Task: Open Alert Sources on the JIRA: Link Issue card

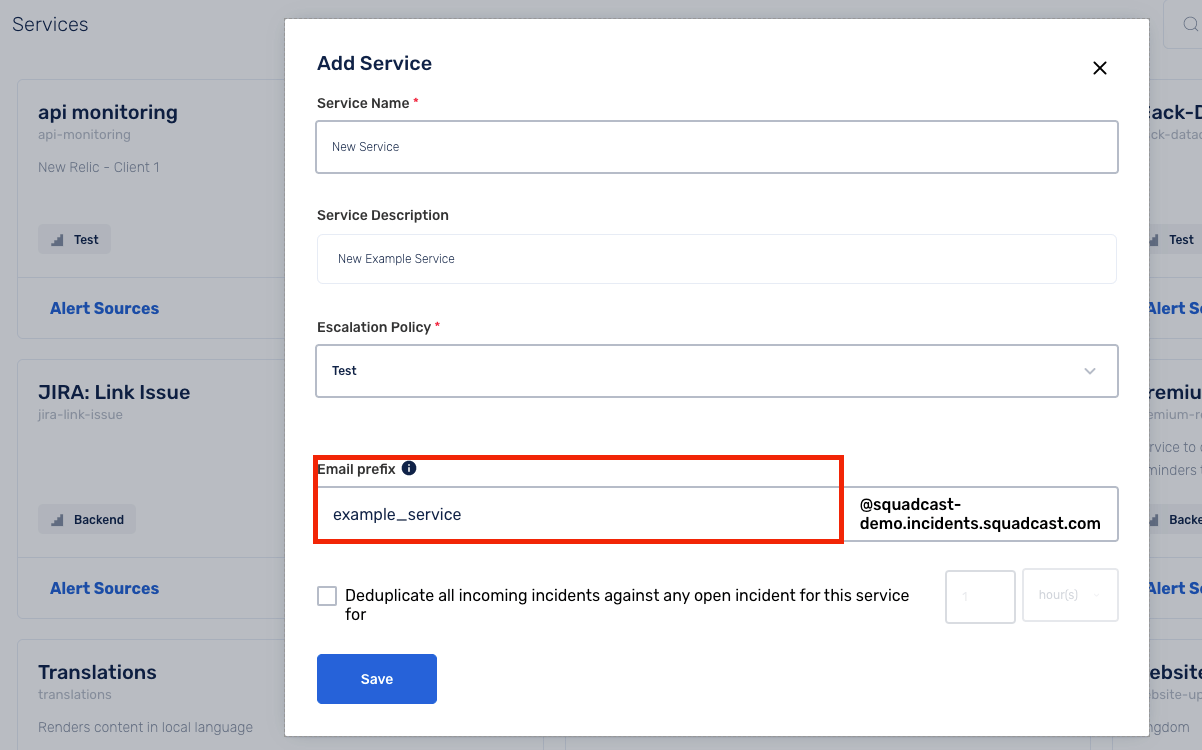Action: [x=105, y=588]
